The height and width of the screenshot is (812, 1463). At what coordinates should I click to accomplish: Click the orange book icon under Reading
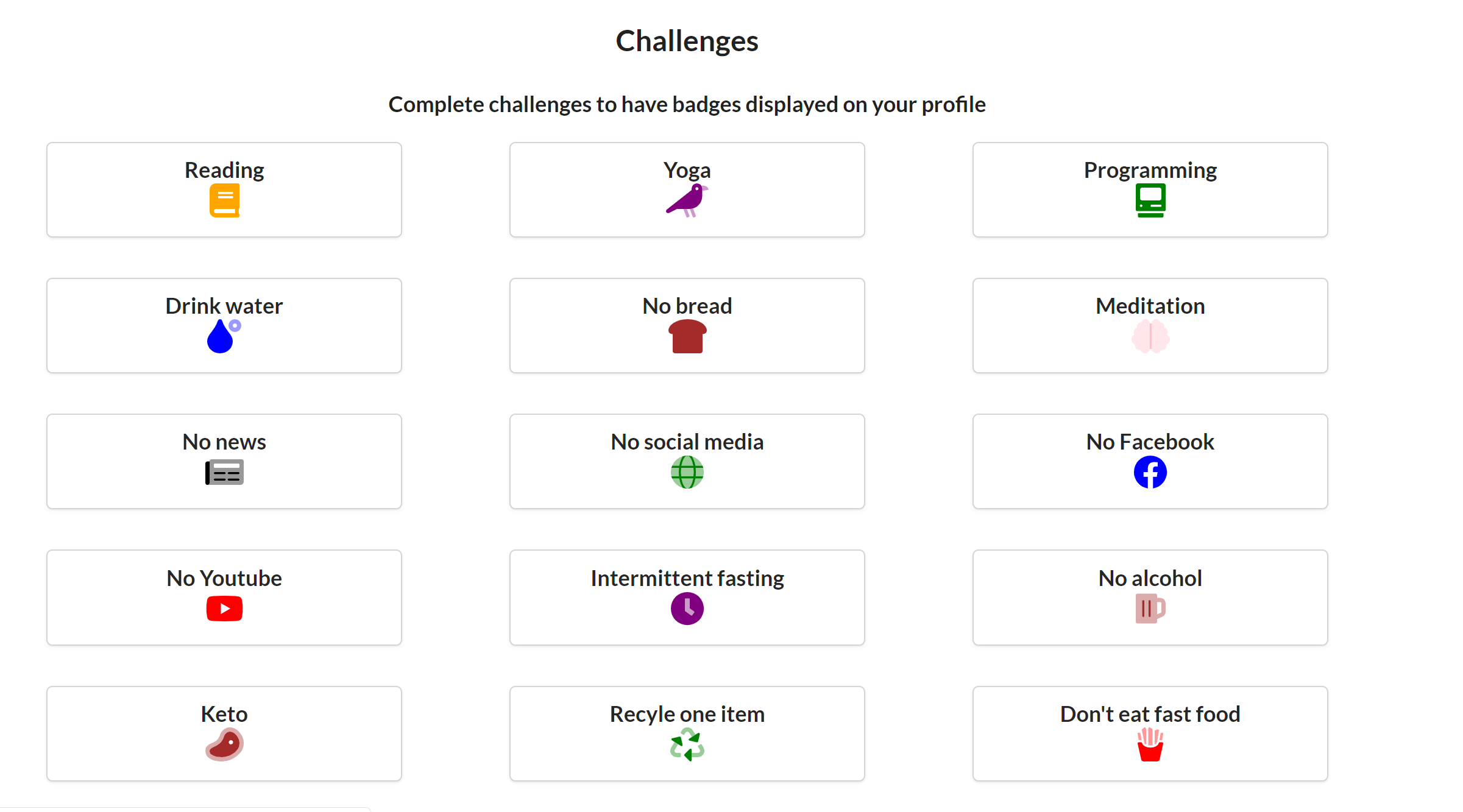click(x=224, y=200)
